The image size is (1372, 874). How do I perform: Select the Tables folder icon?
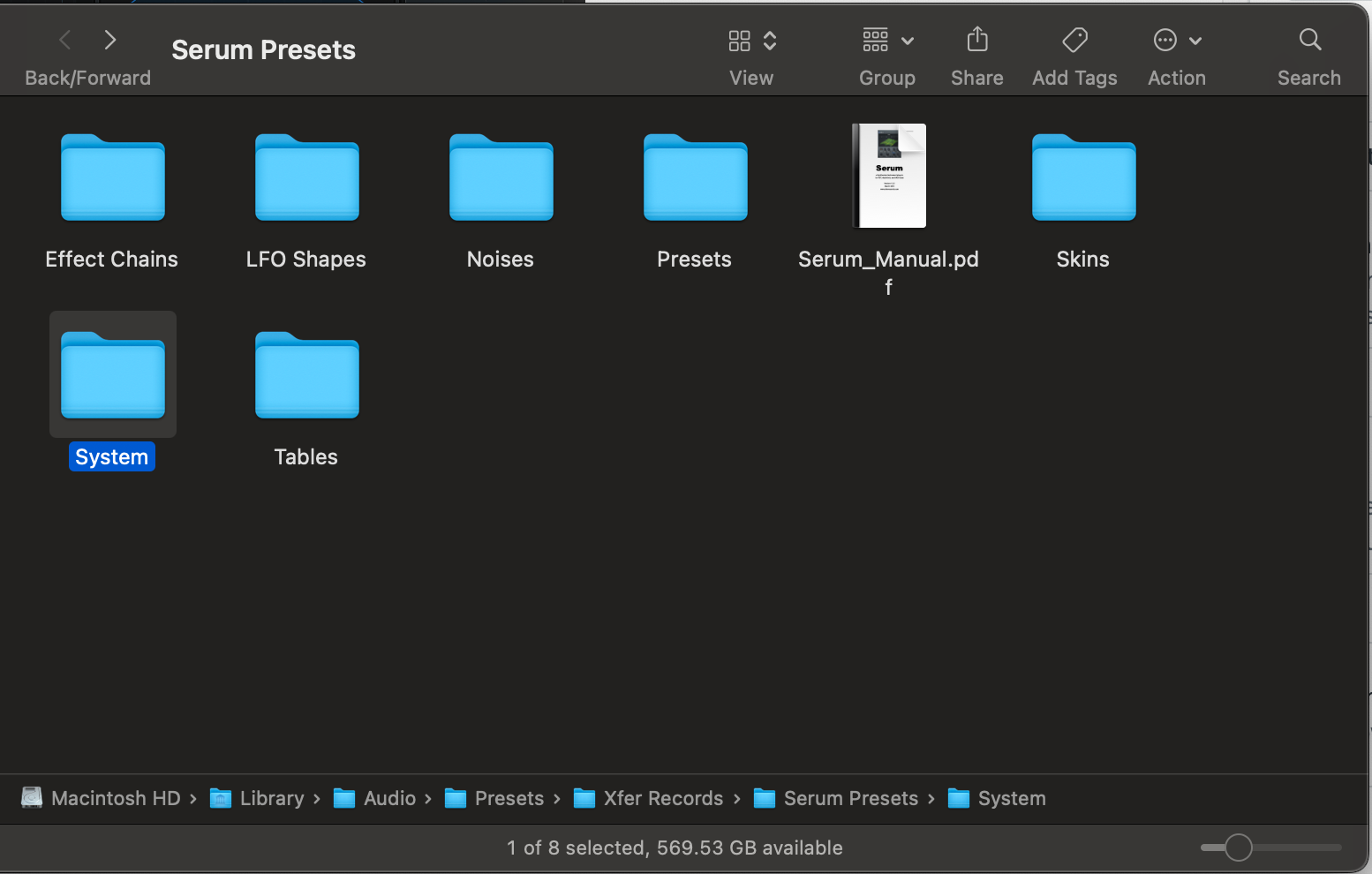(307, 375)
